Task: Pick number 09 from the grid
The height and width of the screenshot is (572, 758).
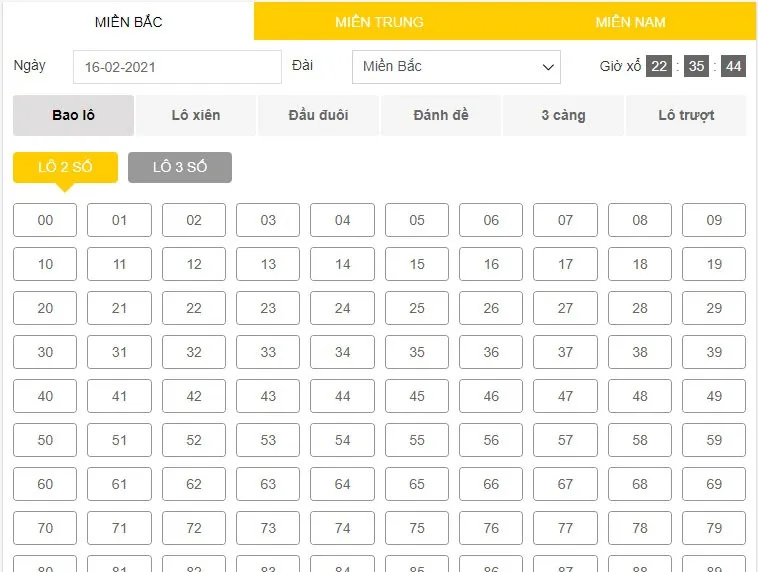Action: (x=714, y=220)
